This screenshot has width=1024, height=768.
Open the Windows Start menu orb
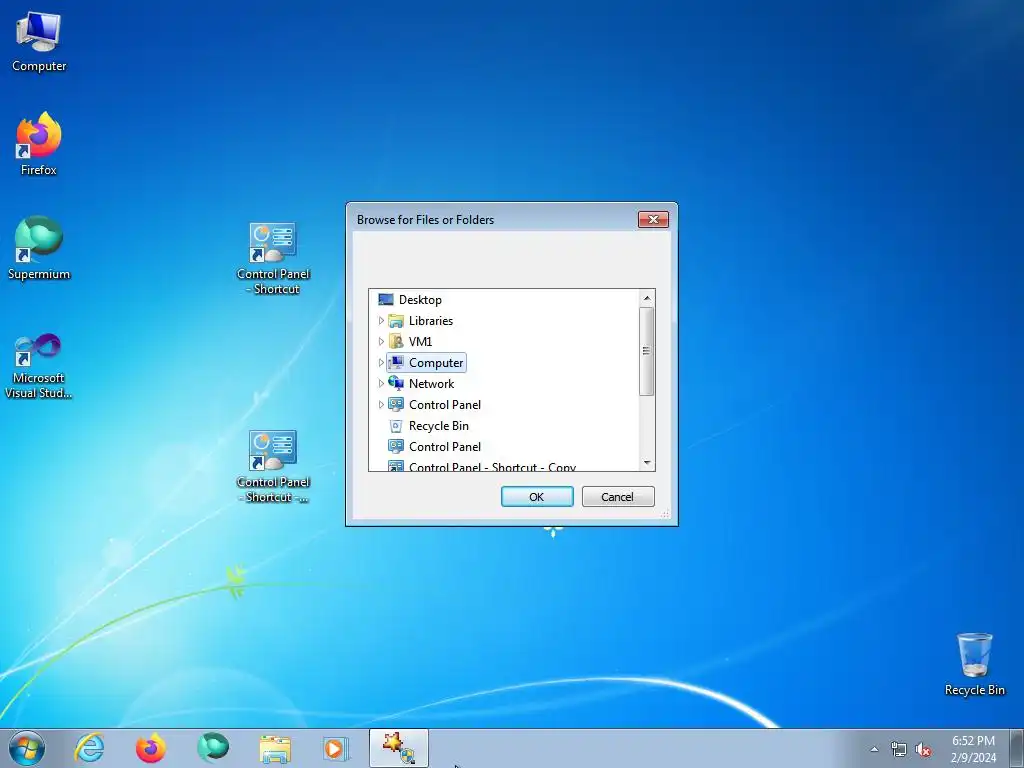tap(27, 748)
